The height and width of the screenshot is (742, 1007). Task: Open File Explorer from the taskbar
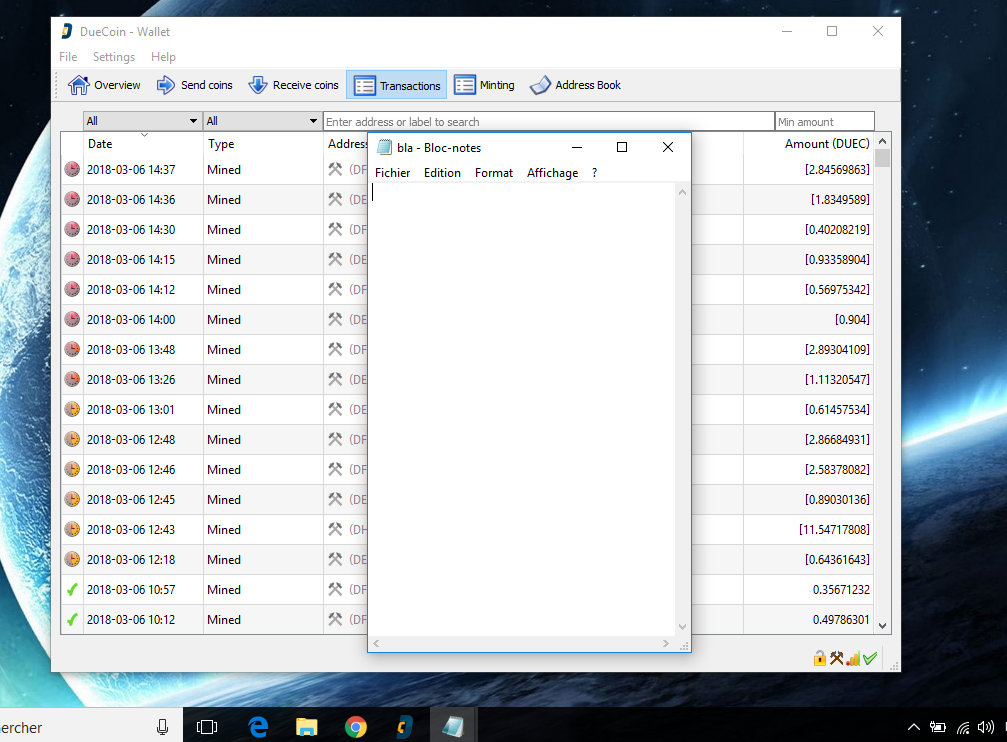point(306,727)
